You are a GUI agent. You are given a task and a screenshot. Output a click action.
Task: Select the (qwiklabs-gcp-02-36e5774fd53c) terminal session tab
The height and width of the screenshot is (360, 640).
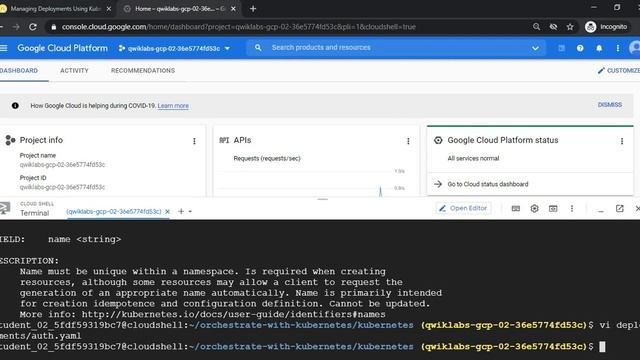pyautogui.click(x=114, y=211)
